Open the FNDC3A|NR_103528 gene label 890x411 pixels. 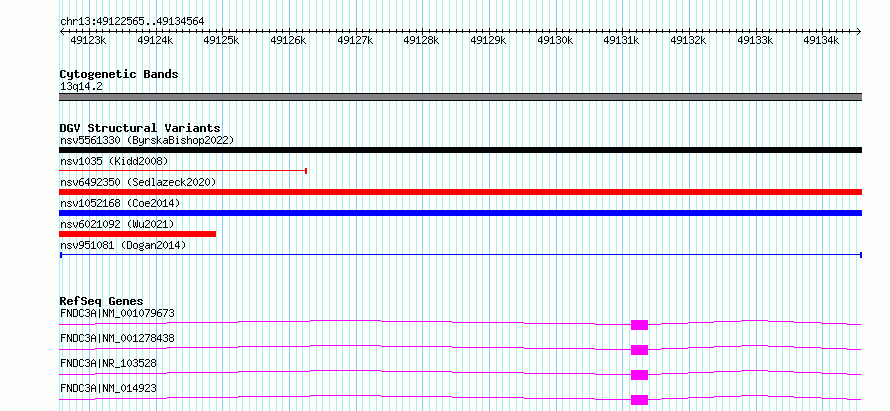pos(108,363)
